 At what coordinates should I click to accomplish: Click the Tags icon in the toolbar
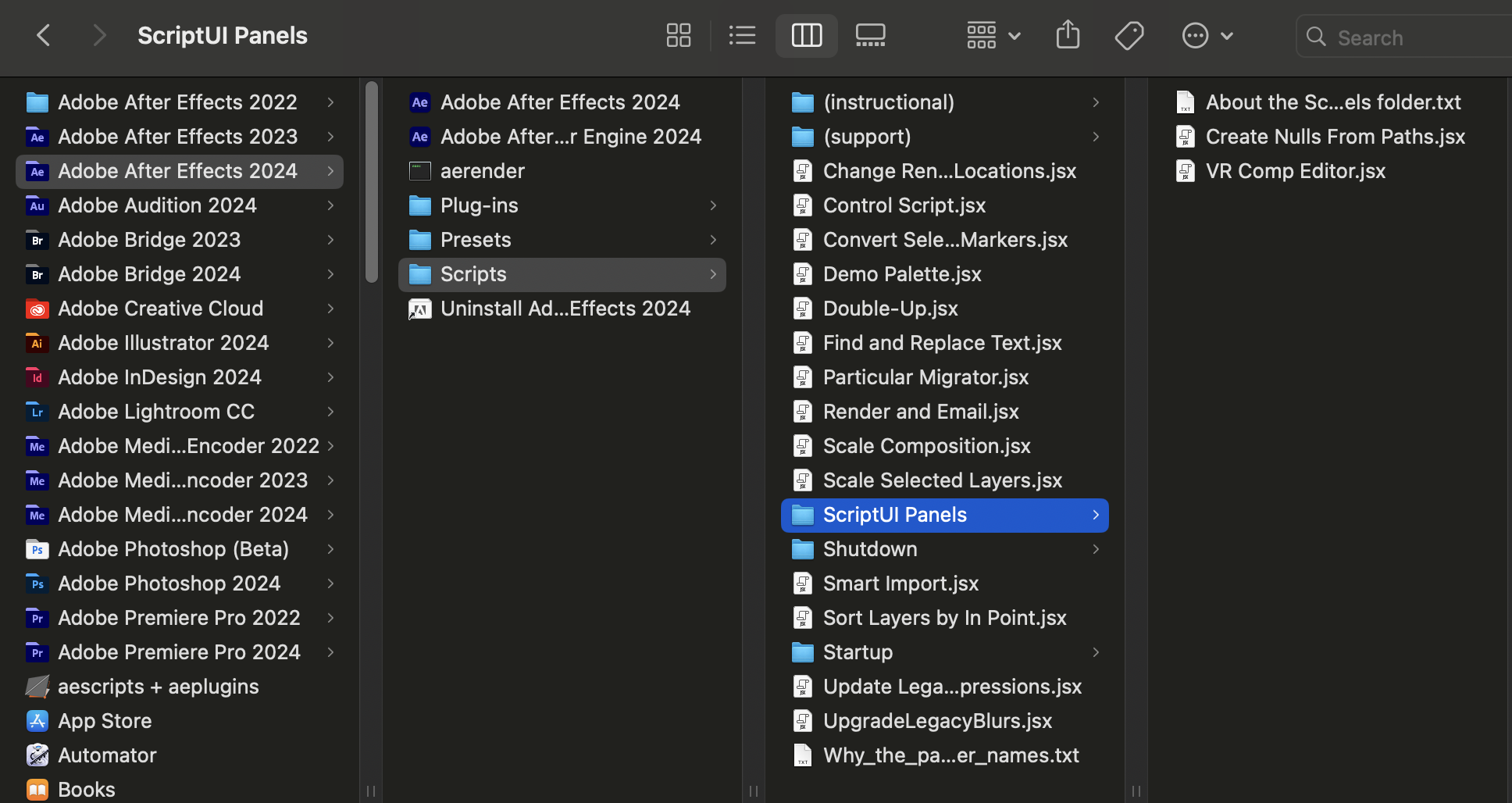pyautogui.click(x=1129, y=35)
